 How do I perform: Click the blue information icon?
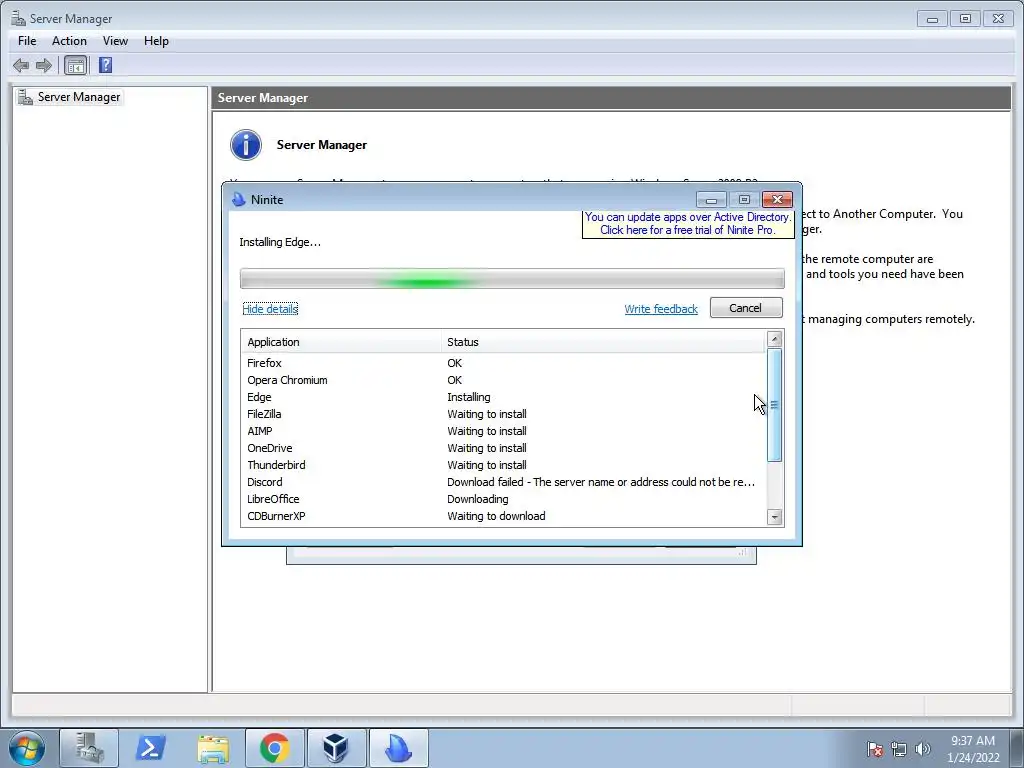pyautogui.click(x=246, y=145)
